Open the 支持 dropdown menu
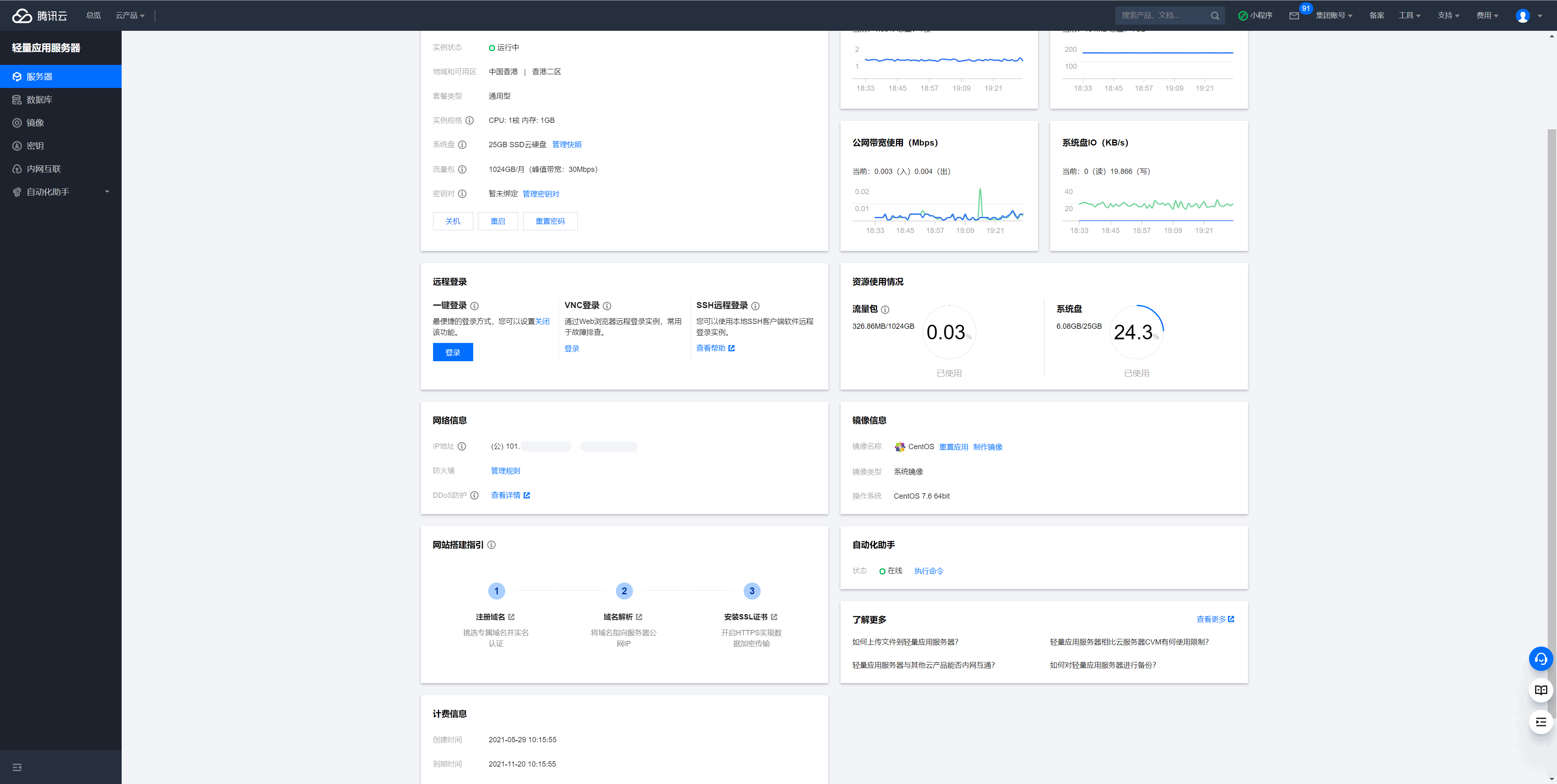1557x784 pixels. coord(1448,16)
